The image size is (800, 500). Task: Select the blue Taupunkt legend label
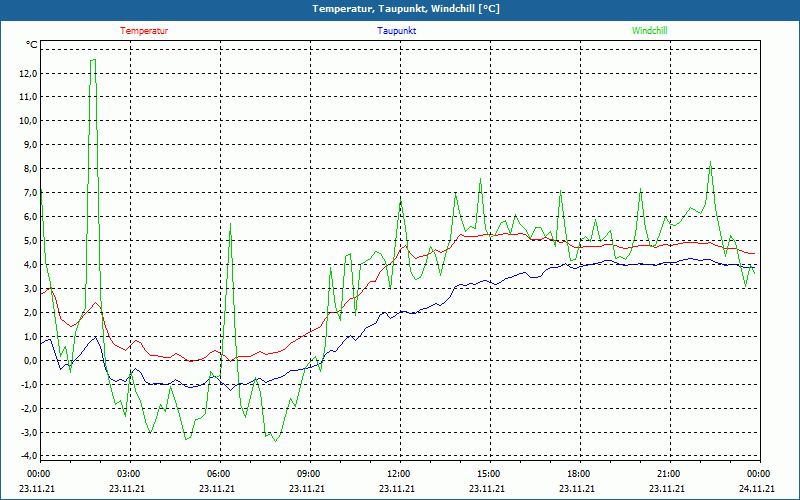coord(397,31)
